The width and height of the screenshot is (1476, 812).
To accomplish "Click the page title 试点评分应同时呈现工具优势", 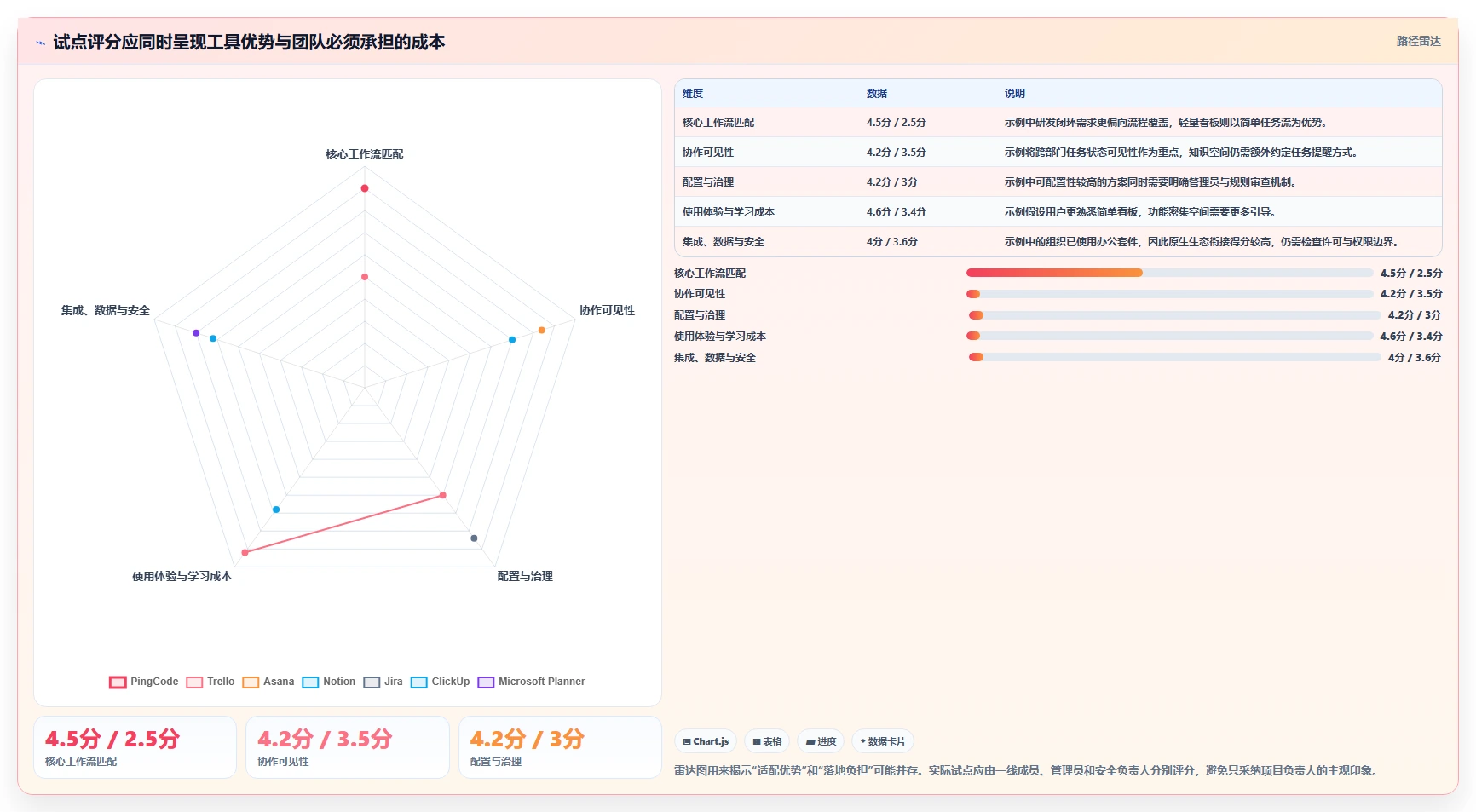I will [249, 43].
